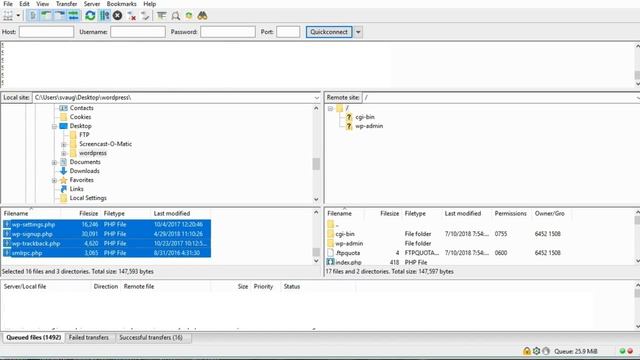640x360 pixels.
Task: Click the gear speed limits icon
Action: coord(536,351)
